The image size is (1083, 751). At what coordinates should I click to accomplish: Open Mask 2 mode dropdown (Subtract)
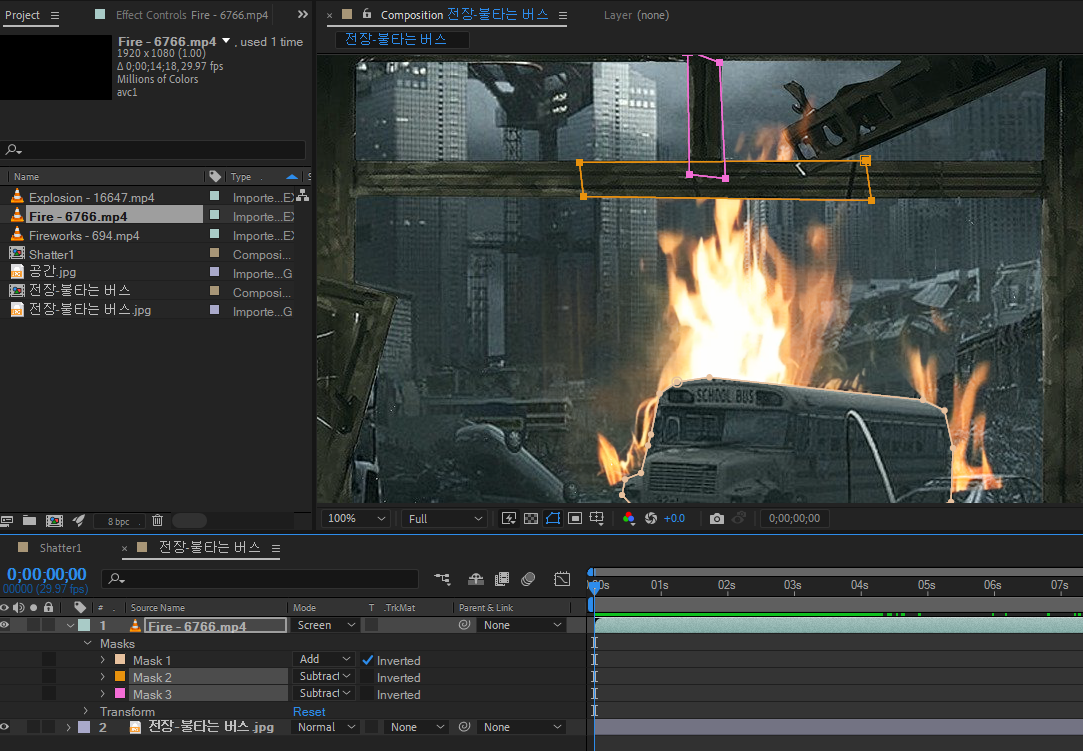pyautogui.click(x=325, y=677)
